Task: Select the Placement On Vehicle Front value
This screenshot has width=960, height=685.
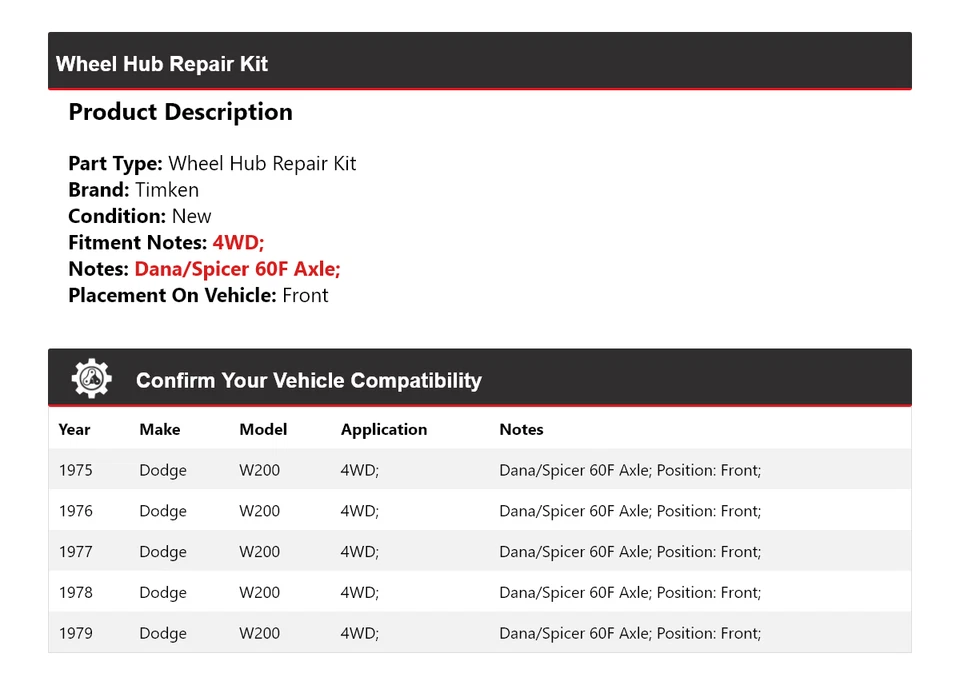Action: [x=305, y=295]
